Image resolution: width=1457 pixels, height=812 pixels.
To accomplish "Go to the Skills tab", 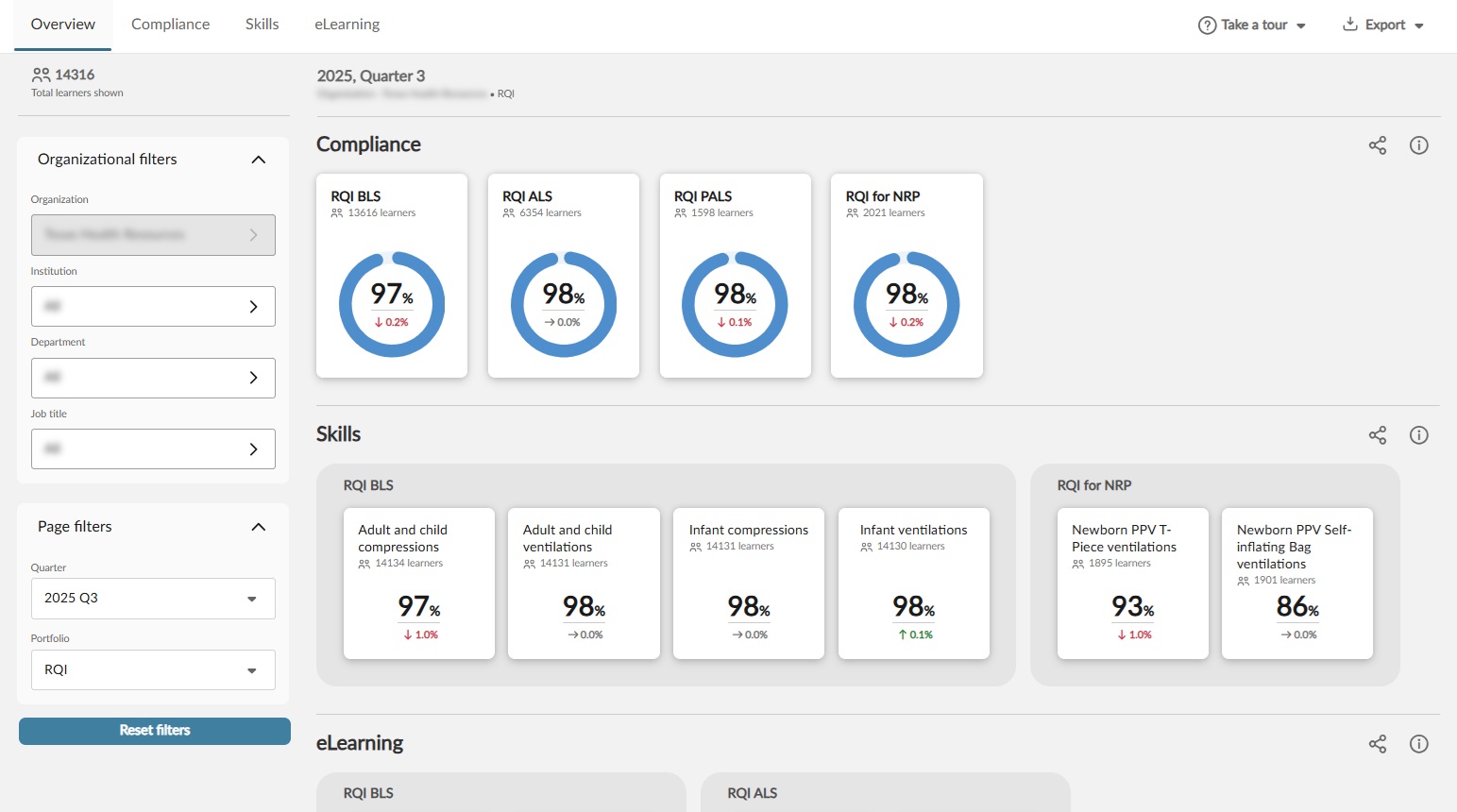I will (x=262, y=25).
